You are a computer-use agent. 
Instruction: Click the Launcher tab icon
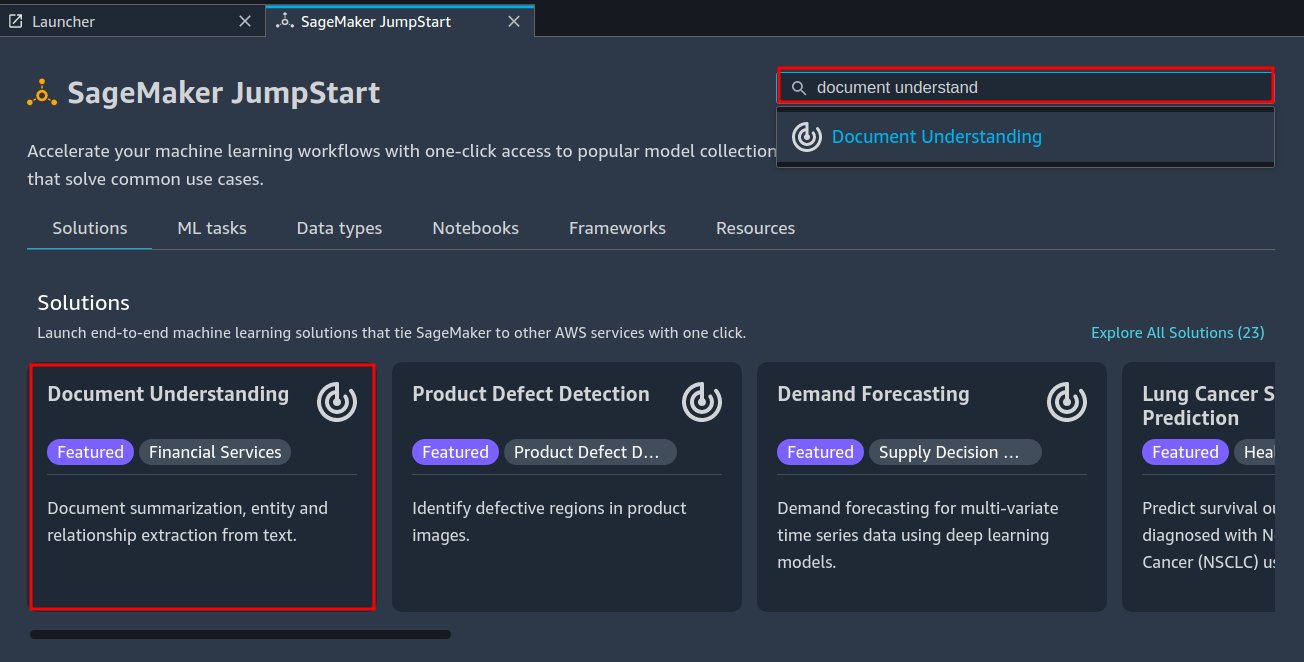(15, 21)
